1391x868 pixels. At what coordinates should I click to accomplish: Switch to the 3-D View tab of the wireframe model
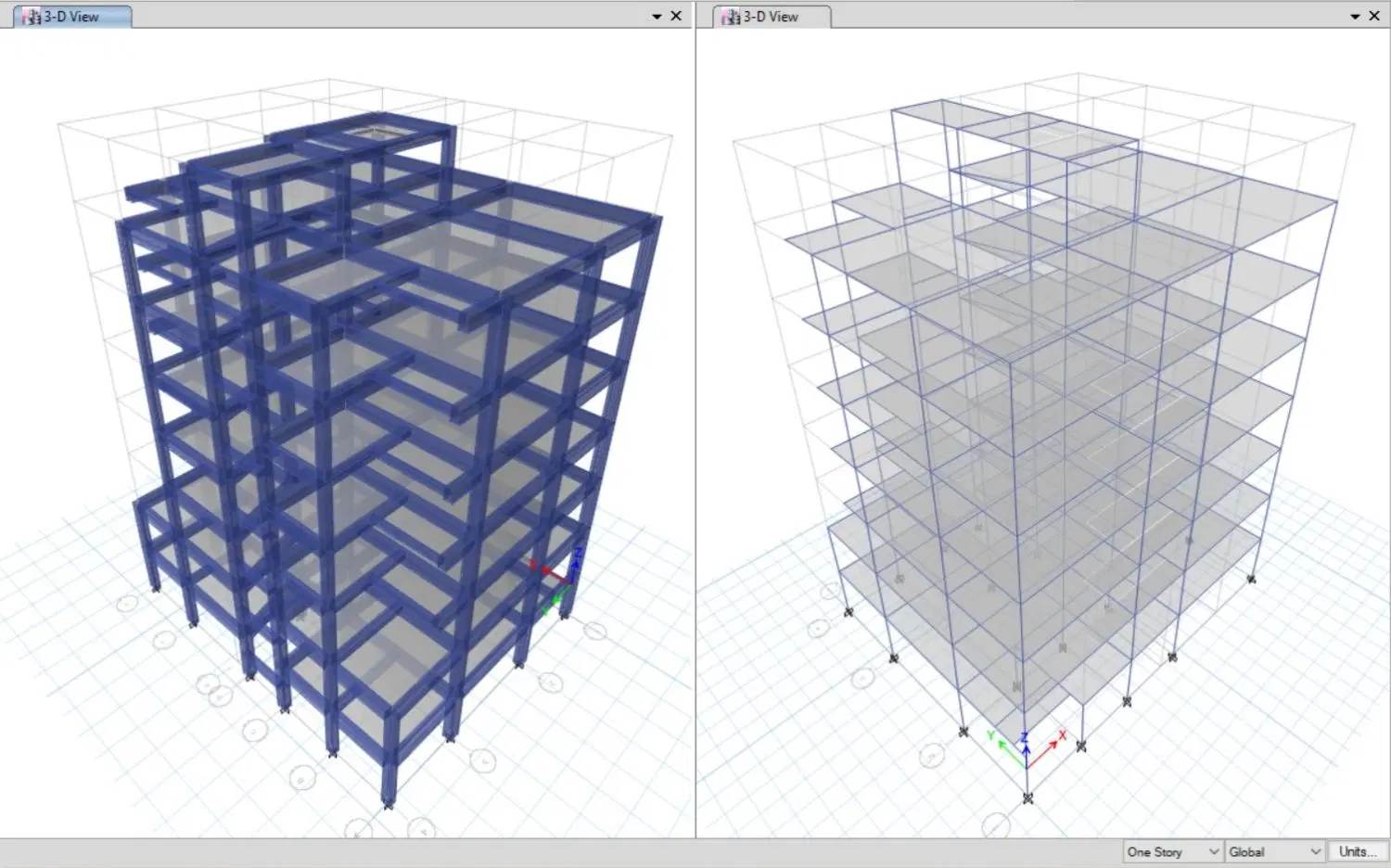point(772,17)
